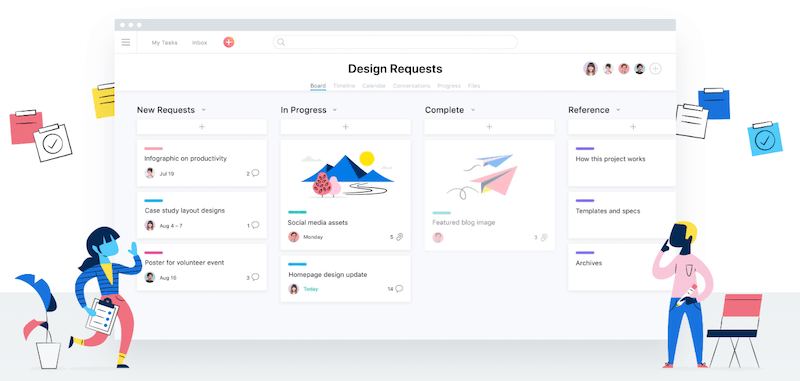
Task: Open the Social media assets card title
Action: click(318, 222)
